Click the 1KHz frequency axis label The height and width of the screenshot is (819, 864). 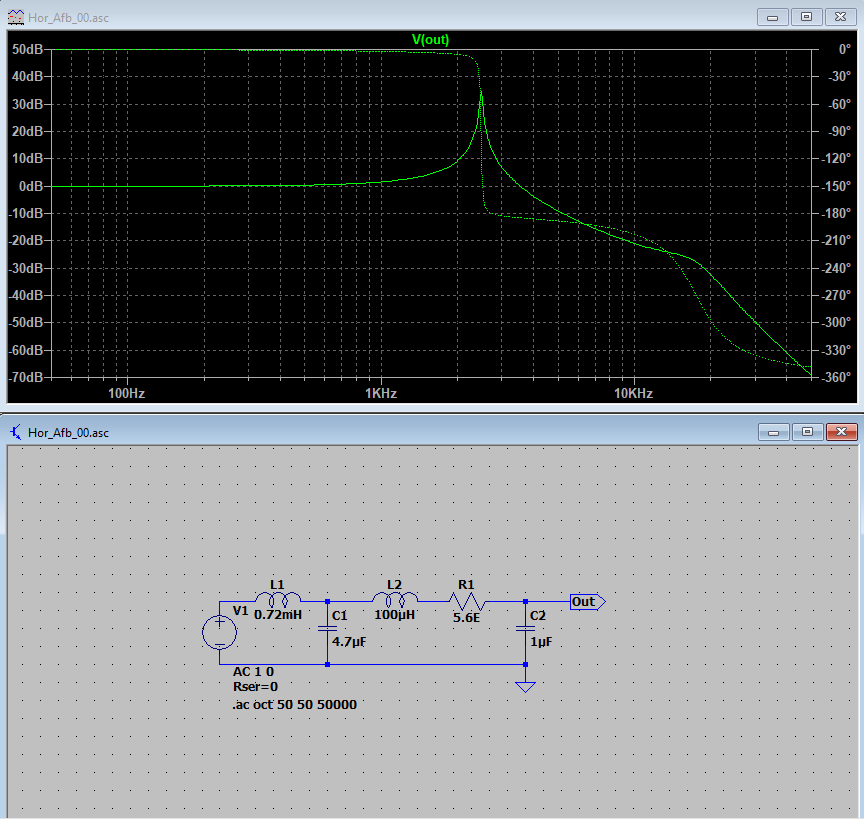(381, 394)
